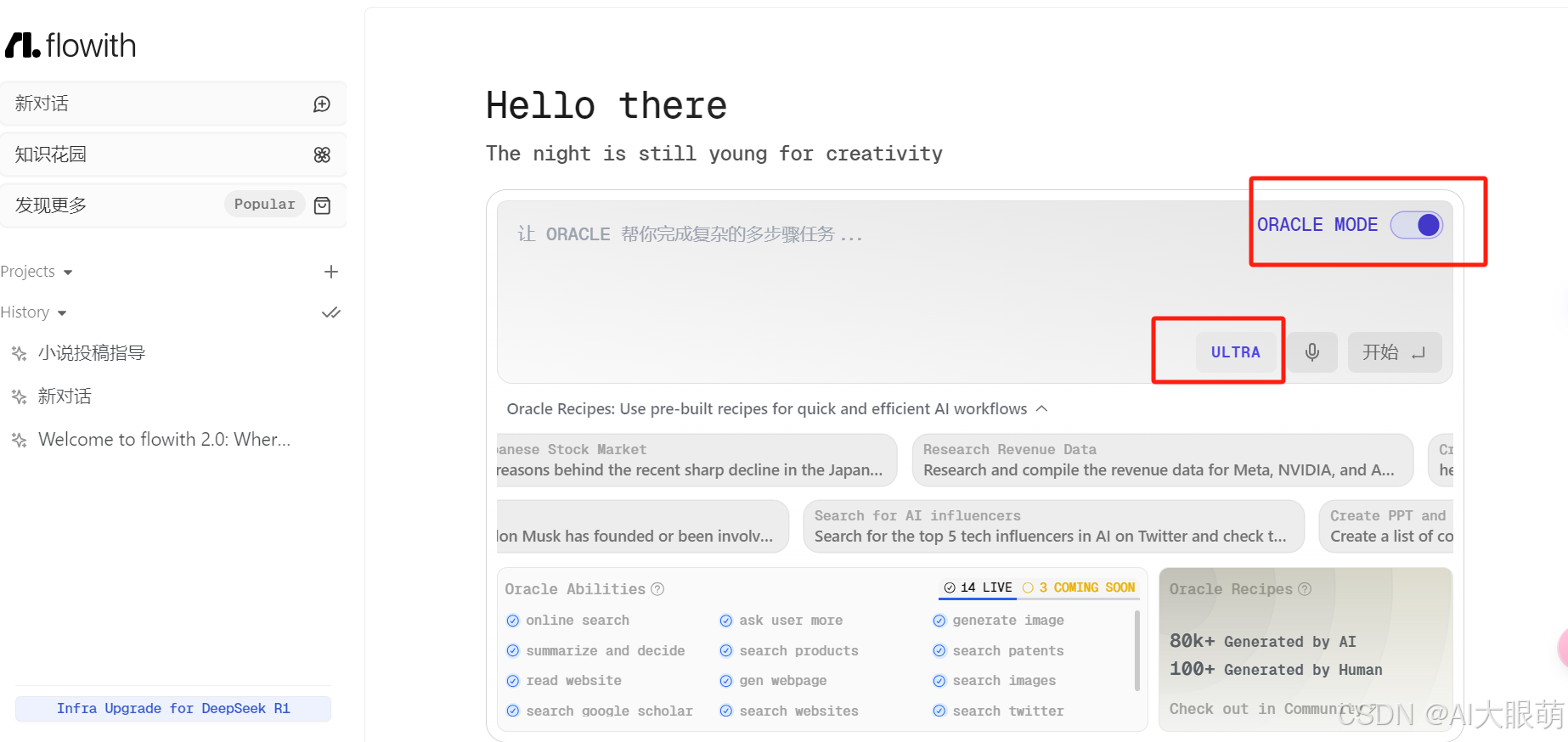Add a new project with plus icon
Screen dimensions: 1568x742
331,272
